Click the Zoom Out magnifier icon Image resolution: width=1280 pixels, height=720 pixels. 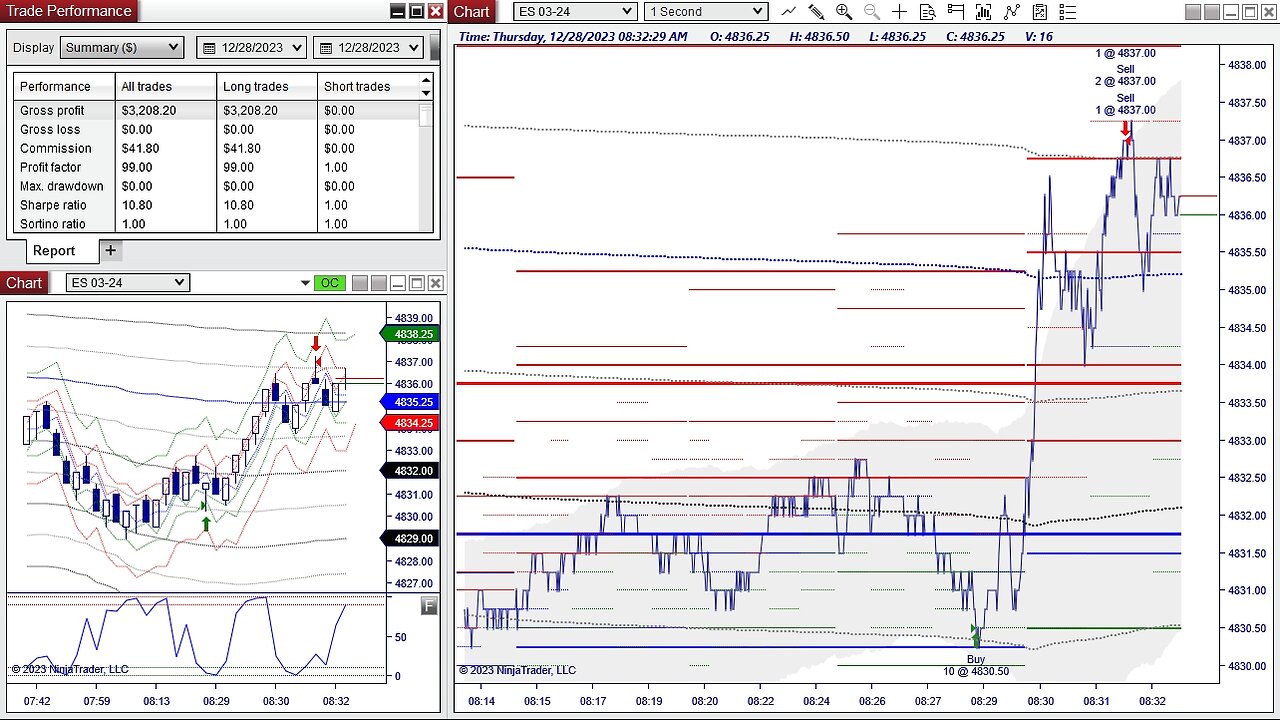872,12
